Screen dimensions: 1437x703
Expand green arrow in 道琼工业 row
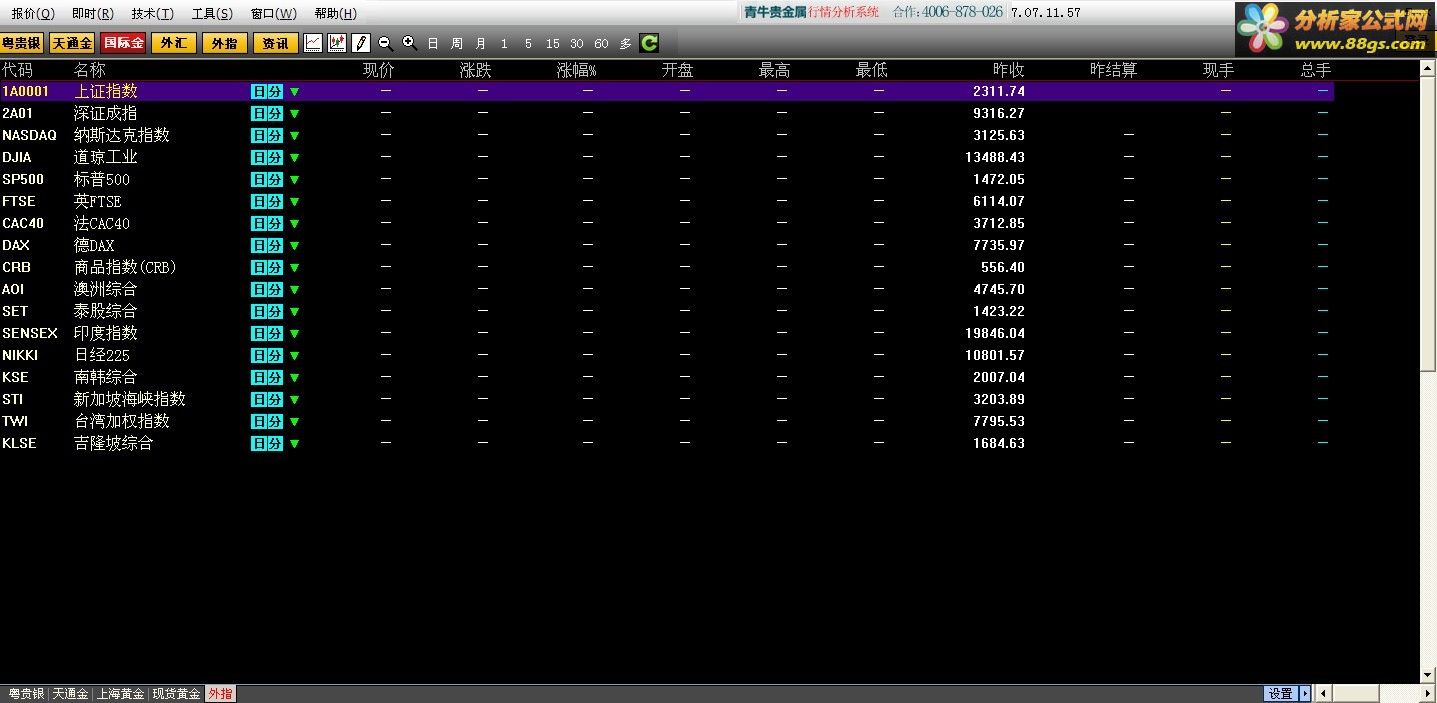294,157
